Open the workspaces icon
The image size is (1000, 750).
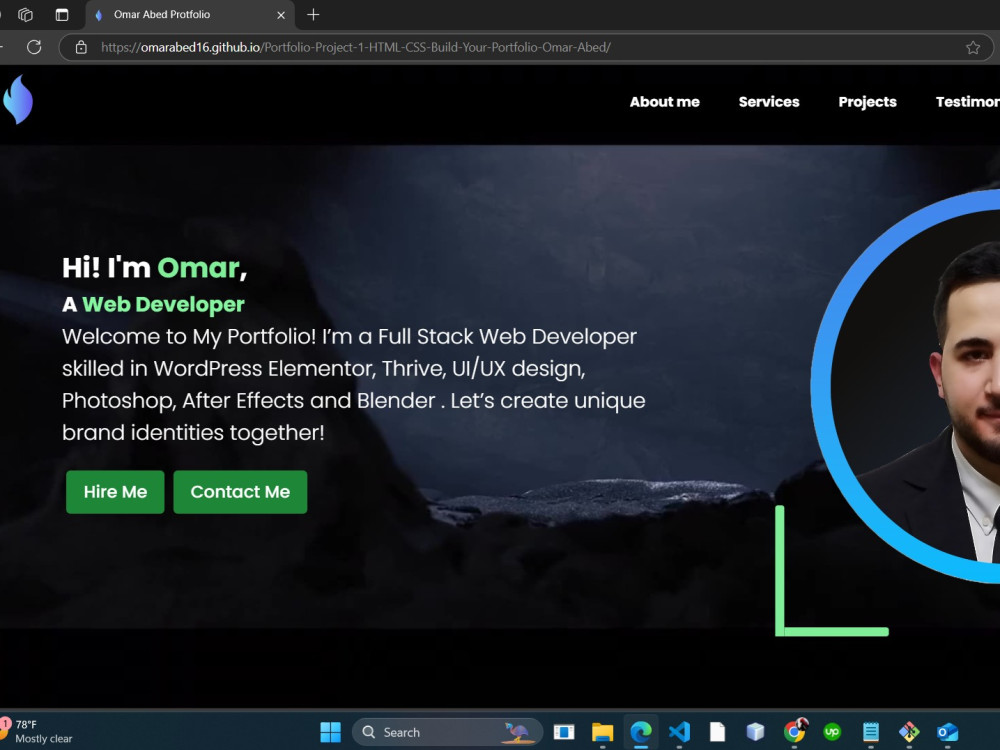pyautogui.click(x=26, y=15)
